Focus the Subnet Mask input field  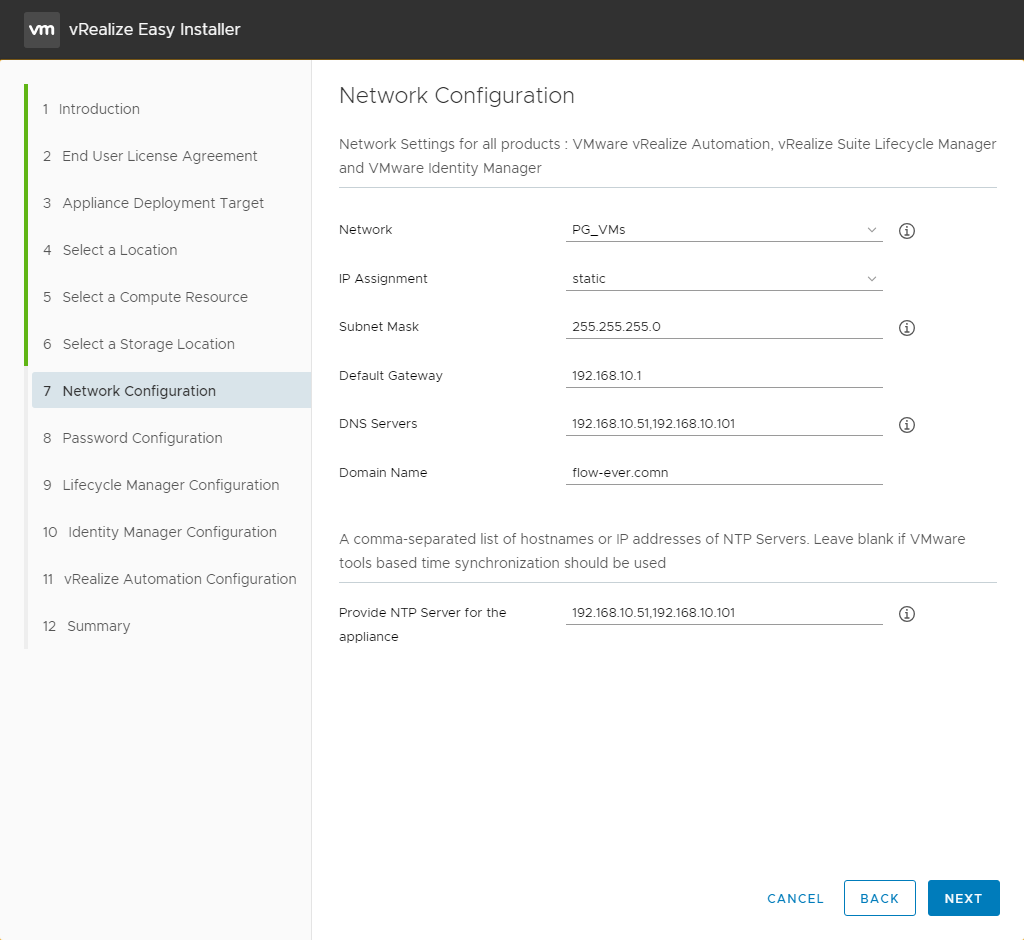[724, 327]
